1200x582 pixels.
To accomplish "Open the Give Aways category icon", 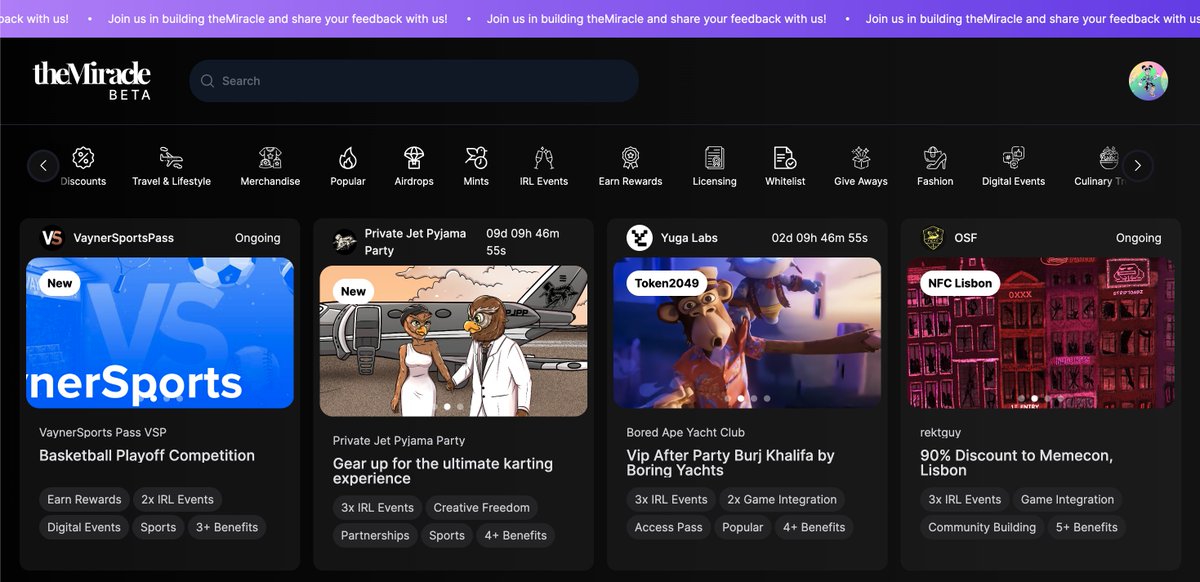I will 861,157.
